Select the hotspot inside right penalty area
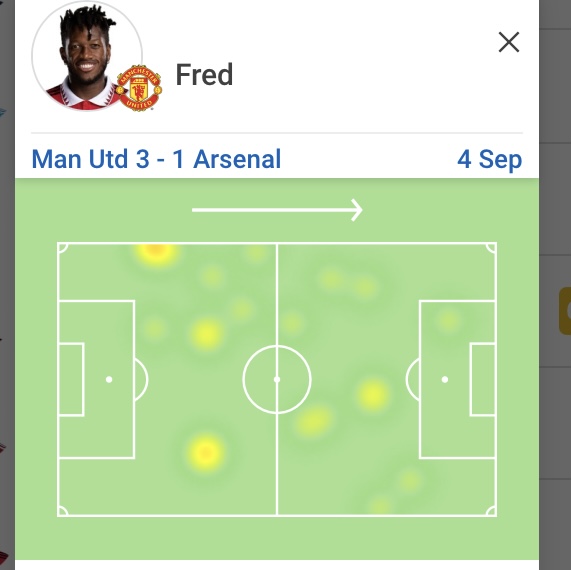This screenshot has height=570, width=571. click(x=449, y=321)
